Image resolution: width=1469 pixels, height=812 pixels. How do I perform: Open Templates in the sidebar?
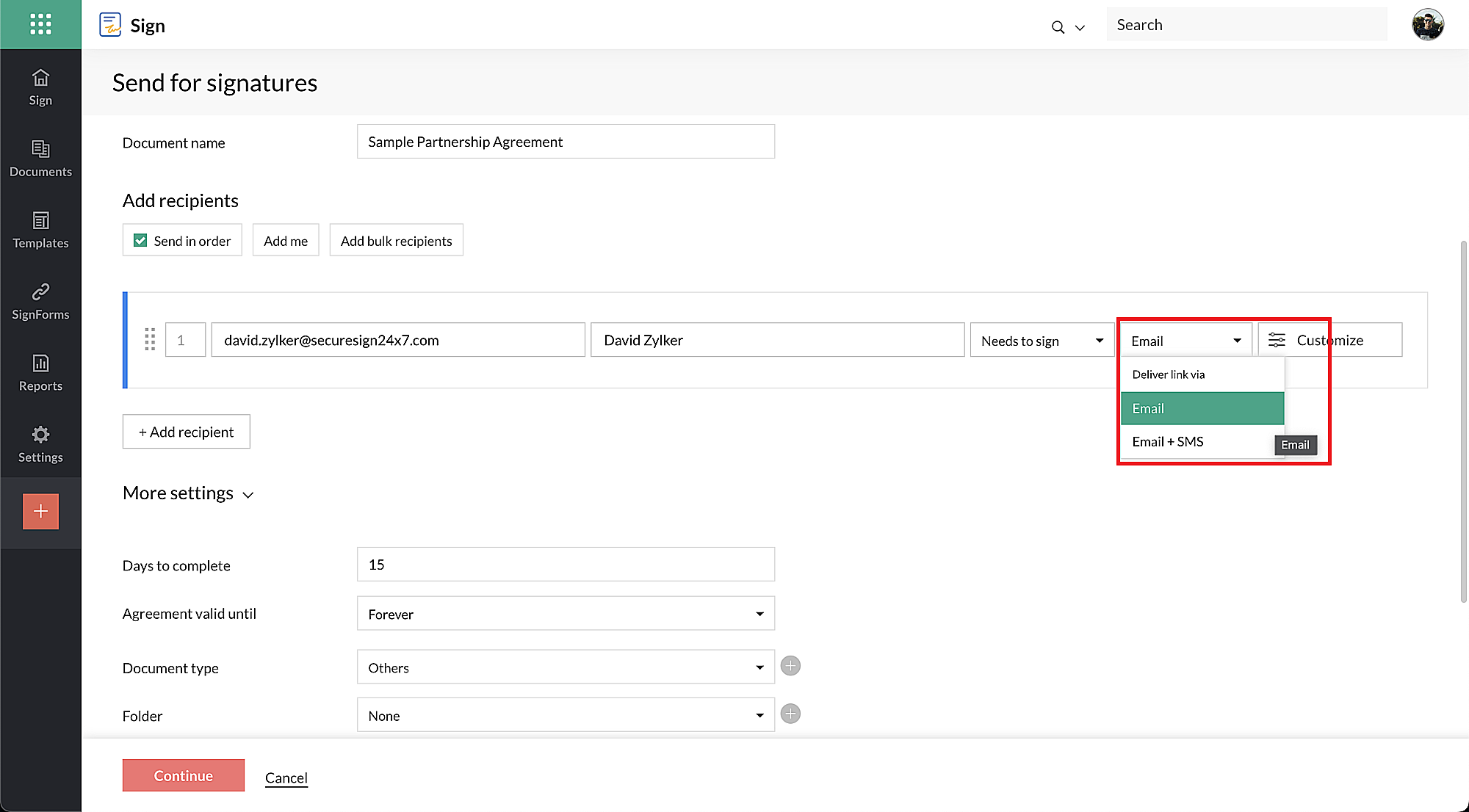click(40, 230)
